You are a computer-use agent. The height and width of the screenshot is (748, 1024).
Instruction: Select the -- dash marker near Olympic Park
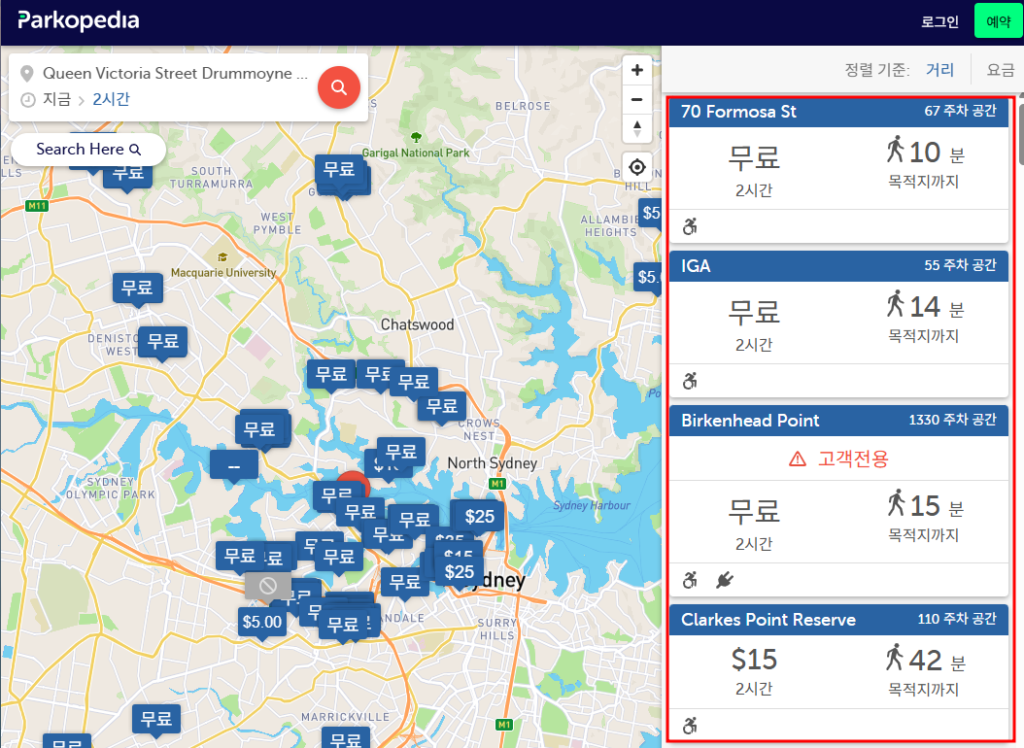(x=234, y=466)
